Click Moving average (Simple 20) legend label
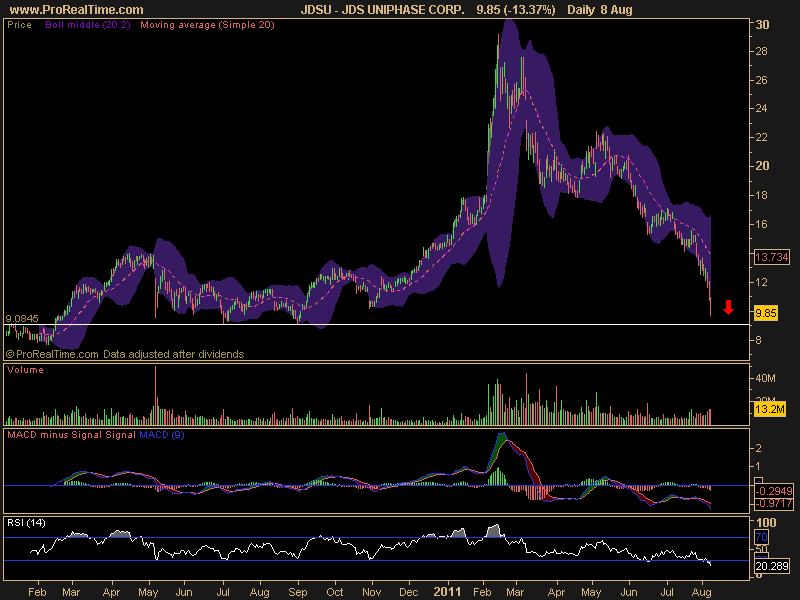800x600 pixels. [207, 24]
